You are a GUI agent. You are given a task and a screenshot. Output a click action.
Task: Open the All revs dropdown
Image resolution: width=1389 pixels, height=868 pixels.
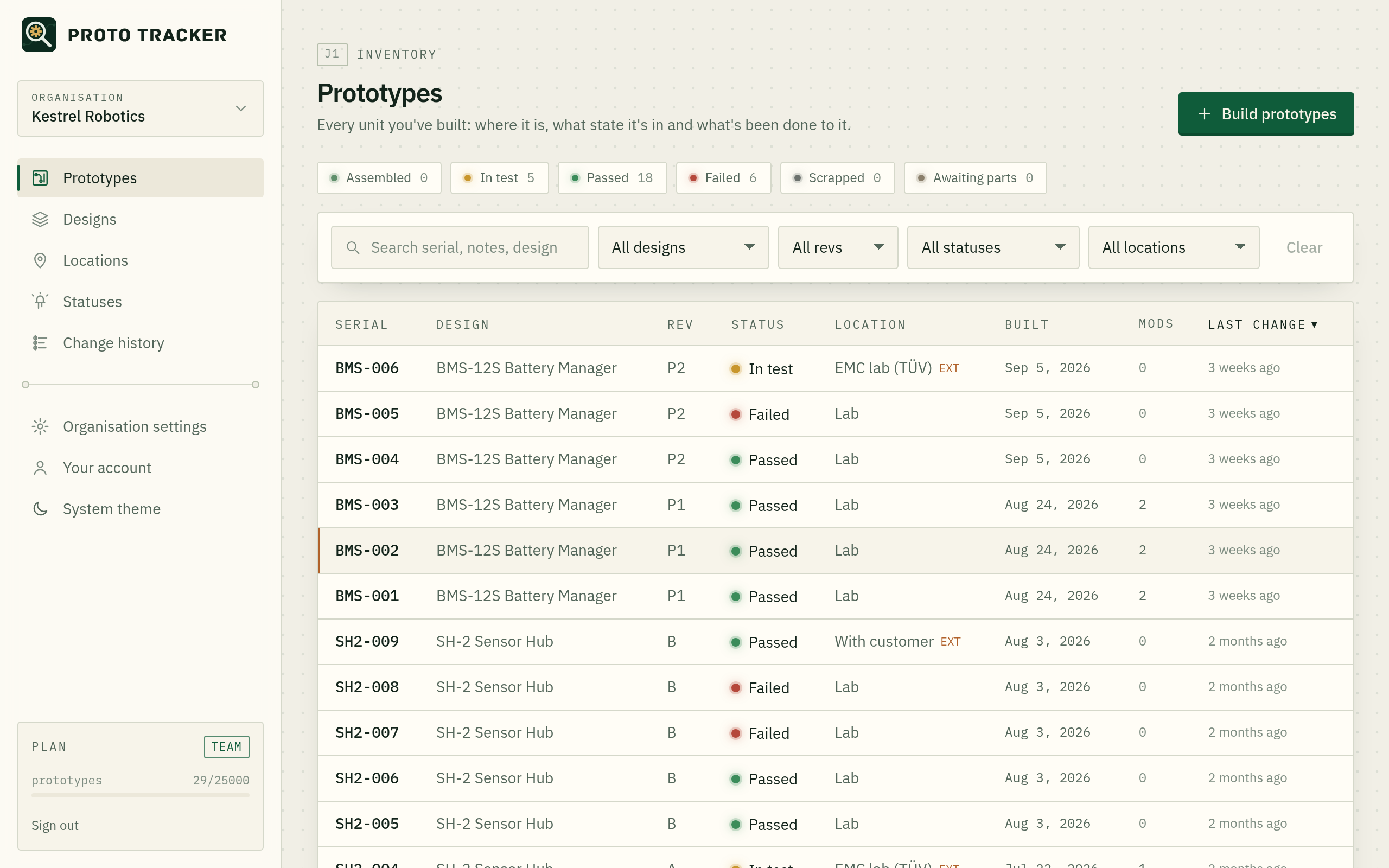tap(837, 247)
